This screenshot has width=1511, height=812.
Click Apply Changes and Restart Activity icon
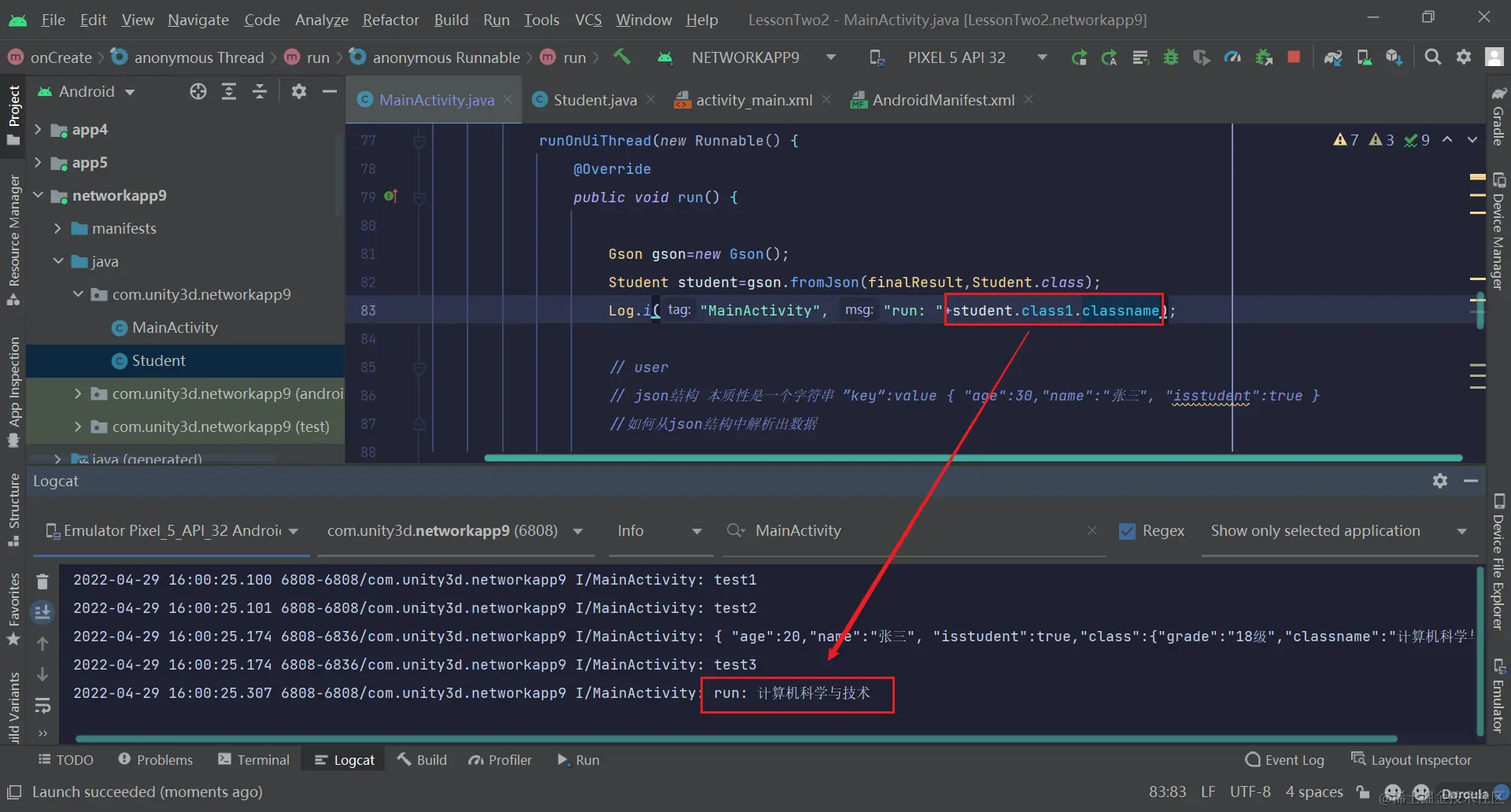(1110, 57)
